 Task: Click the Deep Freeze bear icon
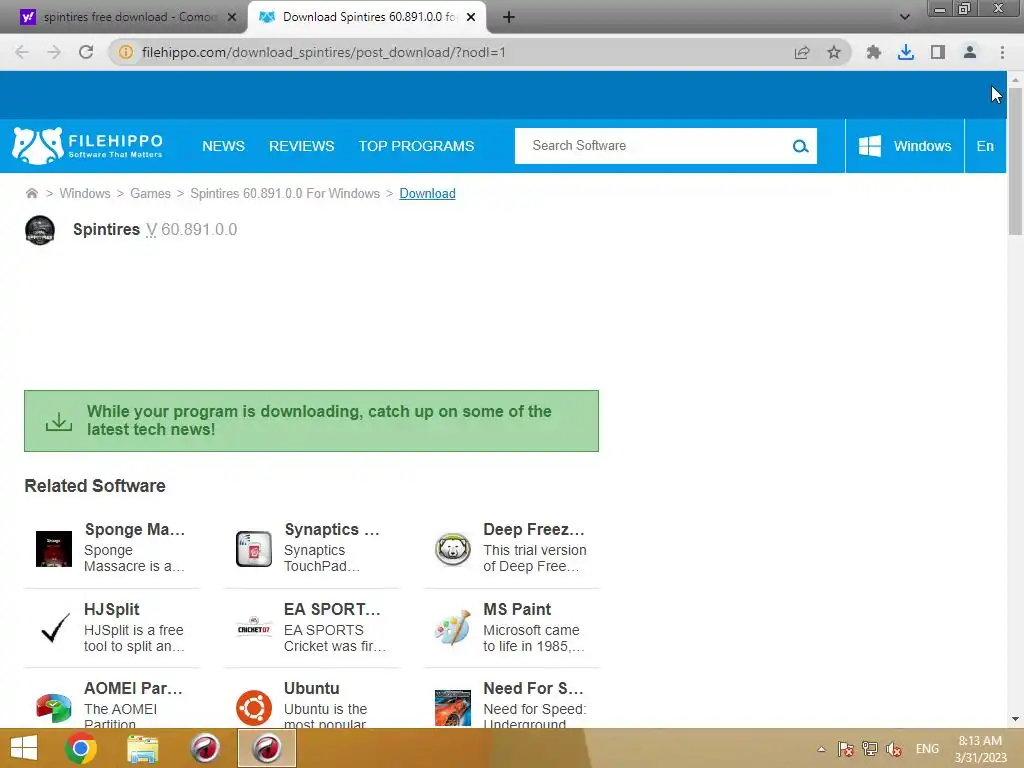453,549
